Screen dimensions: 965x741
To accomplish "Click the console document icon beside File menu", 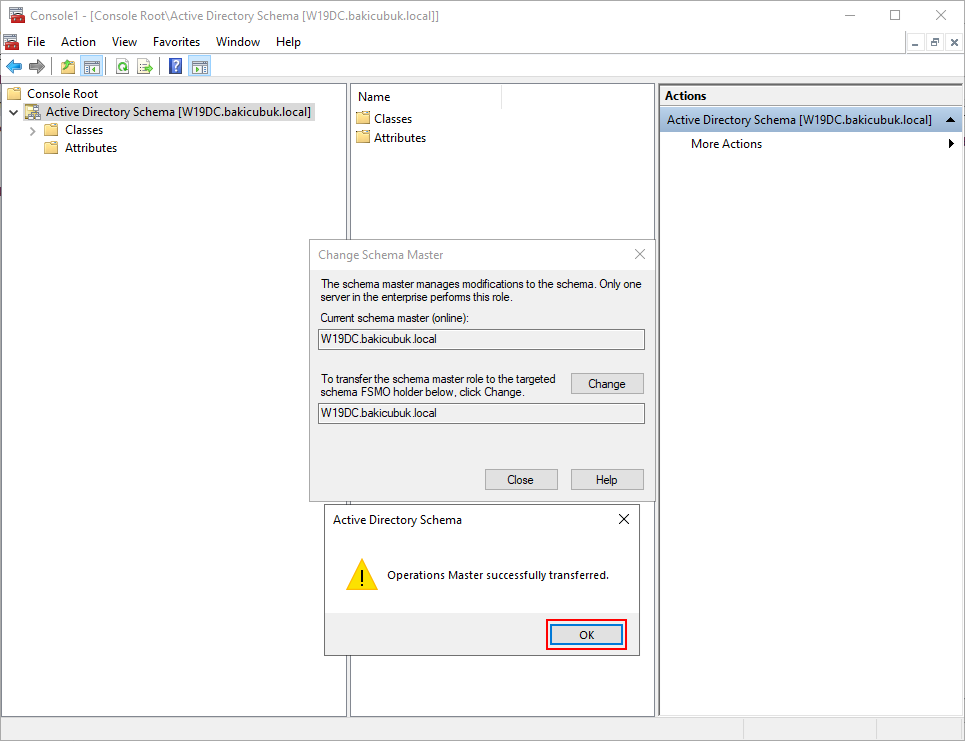I will tap(11, 42).
